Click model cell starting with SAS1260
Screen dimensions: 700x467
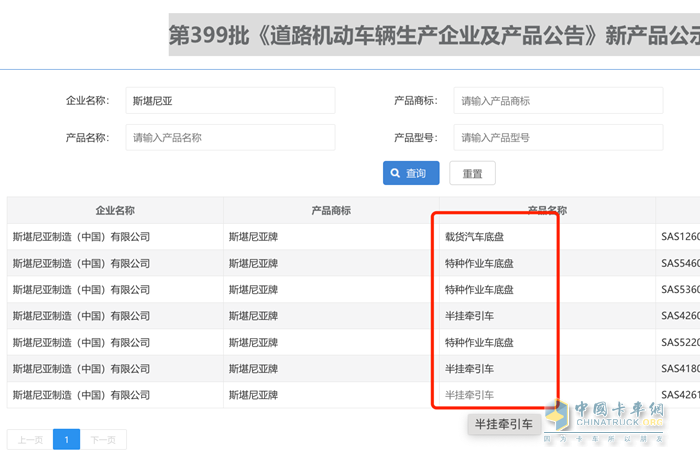(680, 237)
